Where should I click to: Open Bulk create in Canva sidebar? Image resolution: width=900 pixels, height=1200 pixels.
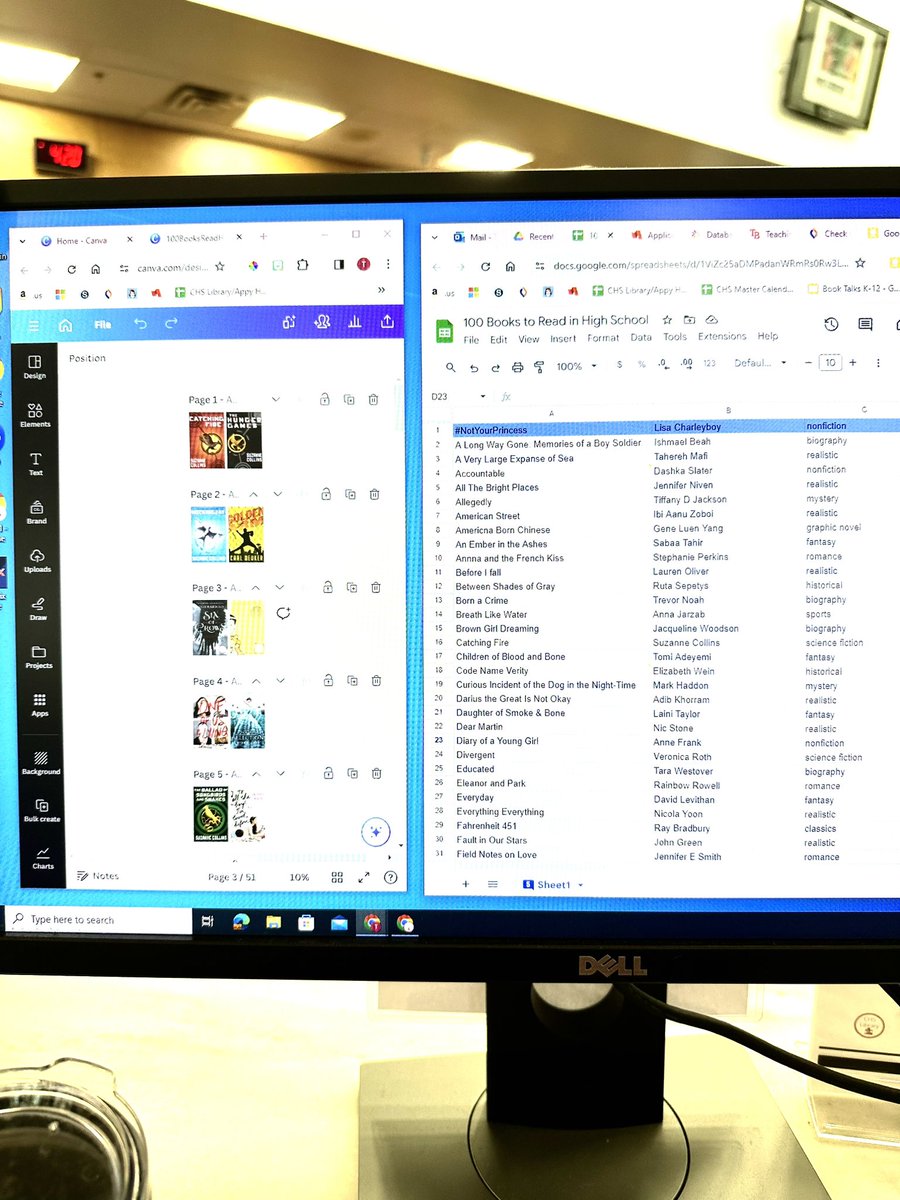(x=42, y=810)
